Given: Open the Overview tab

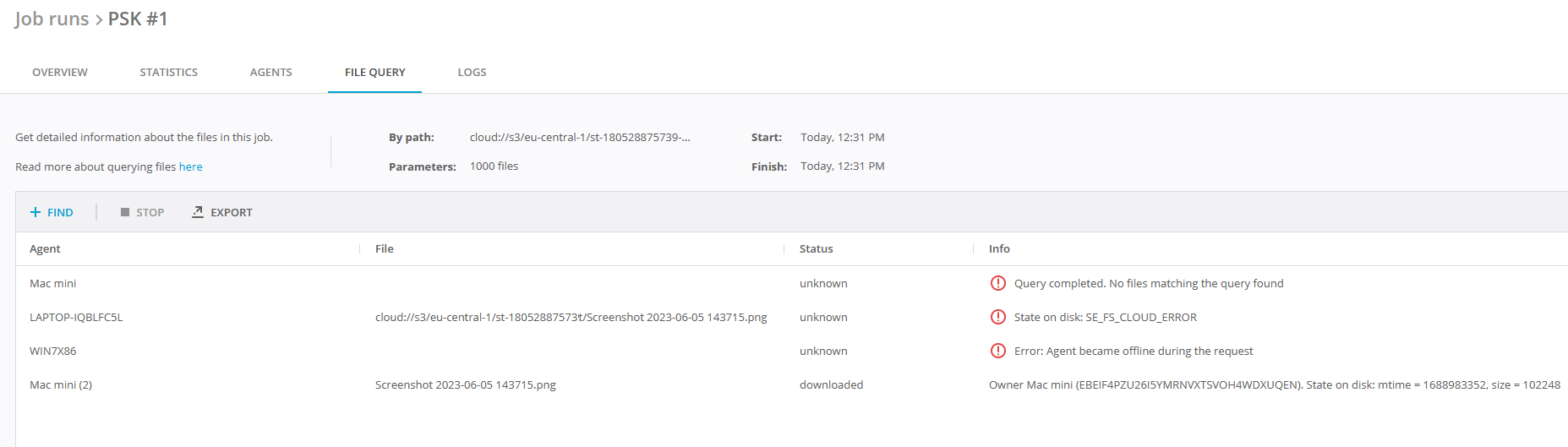Looking at the screenshot, I should [x=60, y=72].
